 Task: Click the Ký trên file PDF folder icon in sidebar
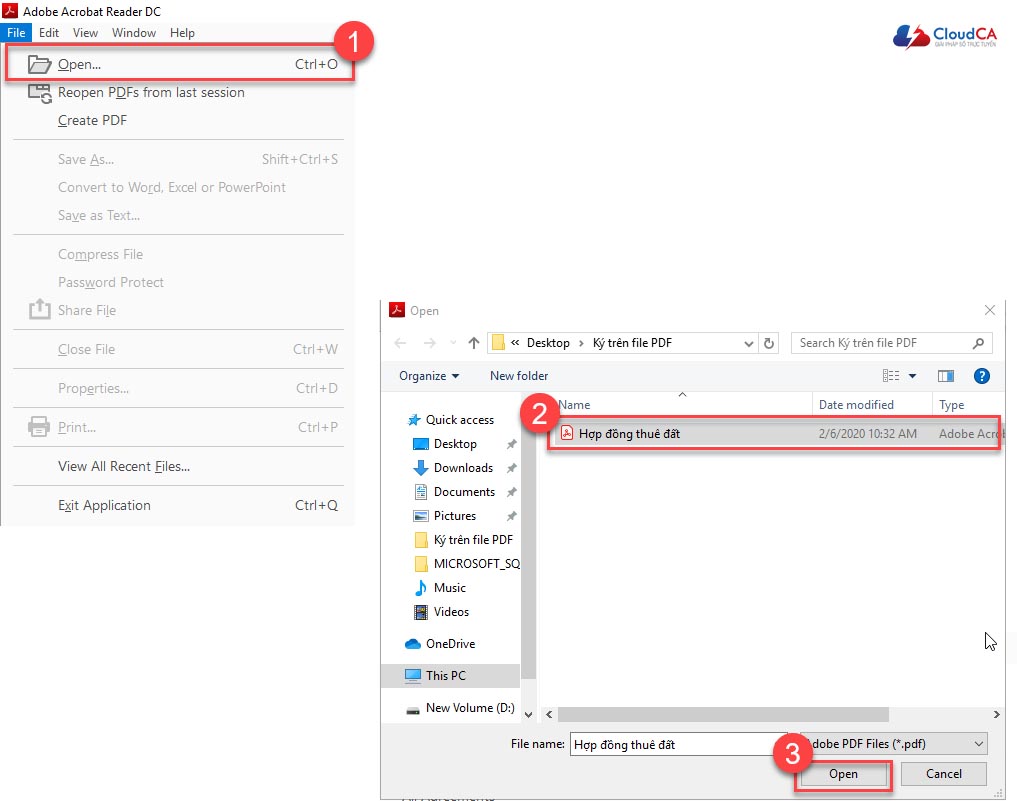point(421,540)
